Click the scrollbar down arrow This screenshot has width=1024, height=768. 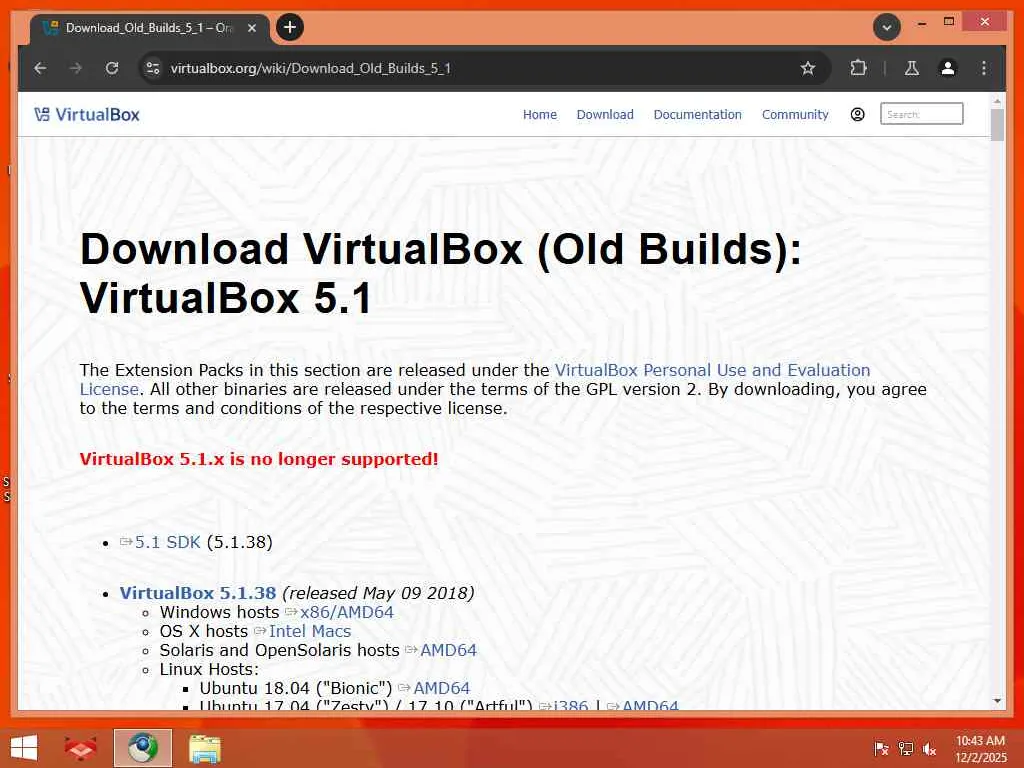pyautogui.click(x=997, y=701)
